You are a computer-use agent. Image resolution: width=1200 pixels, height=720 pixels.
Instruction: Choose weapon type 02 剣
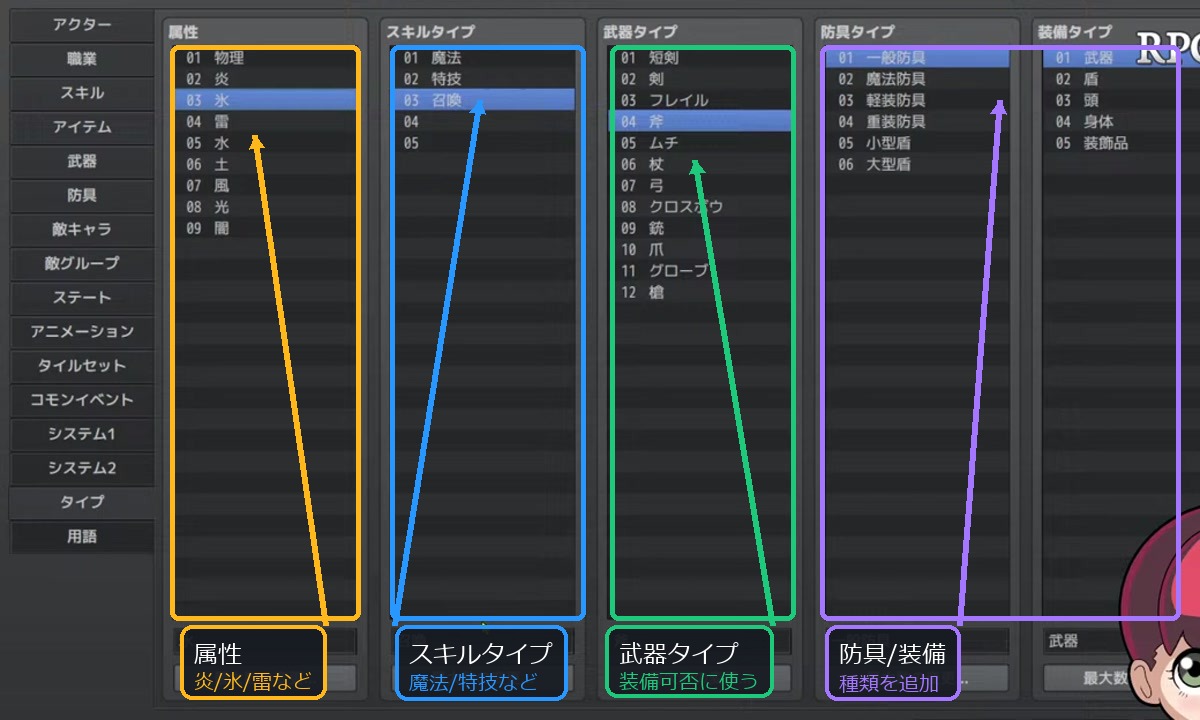[701, 78]
